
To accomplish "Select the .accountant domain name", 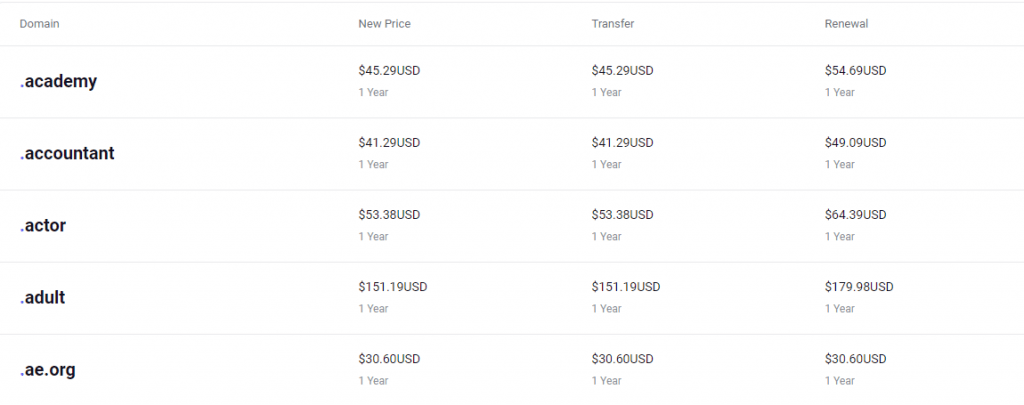I will (x=67, y=154).
